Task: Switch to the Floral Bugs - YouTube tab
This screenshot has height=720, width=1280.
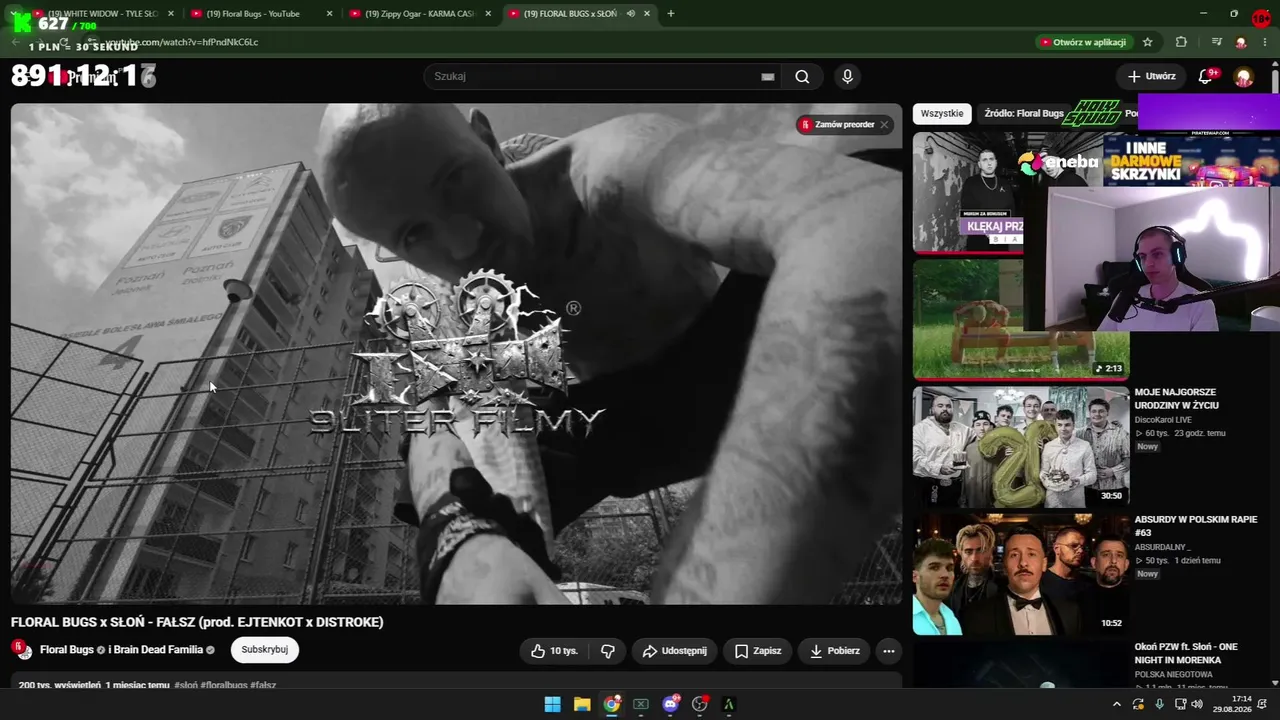Action: coord(260,14)
